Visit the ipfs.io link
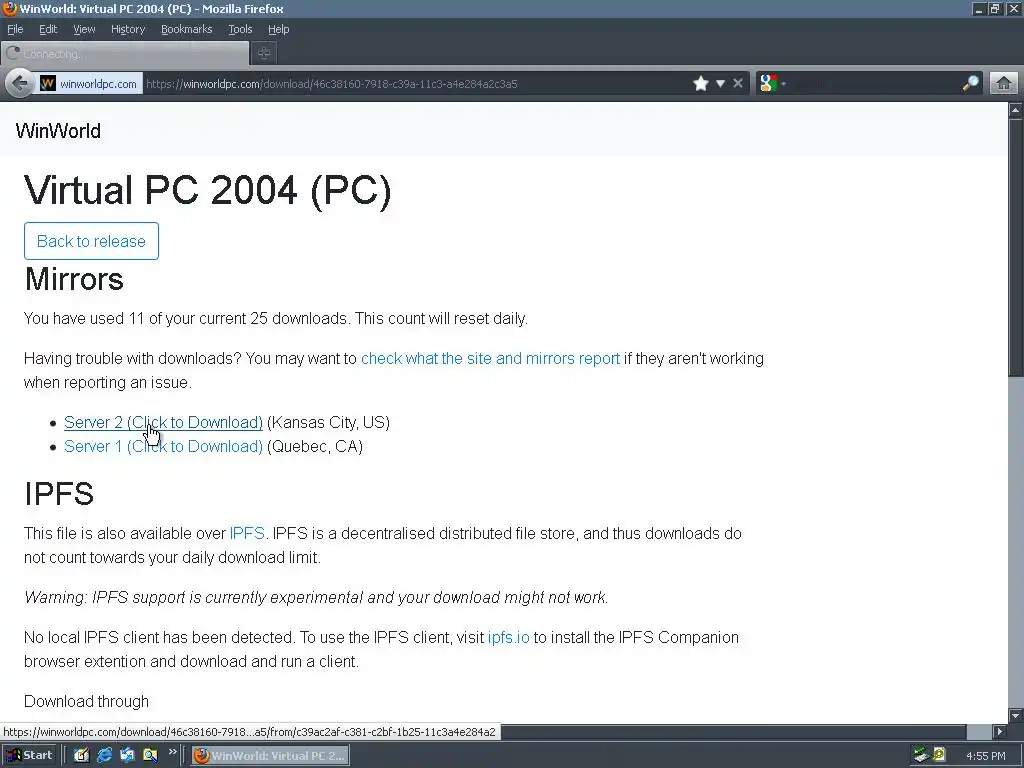The height and width of the screenshot is (768, 1024). point(509,637)
